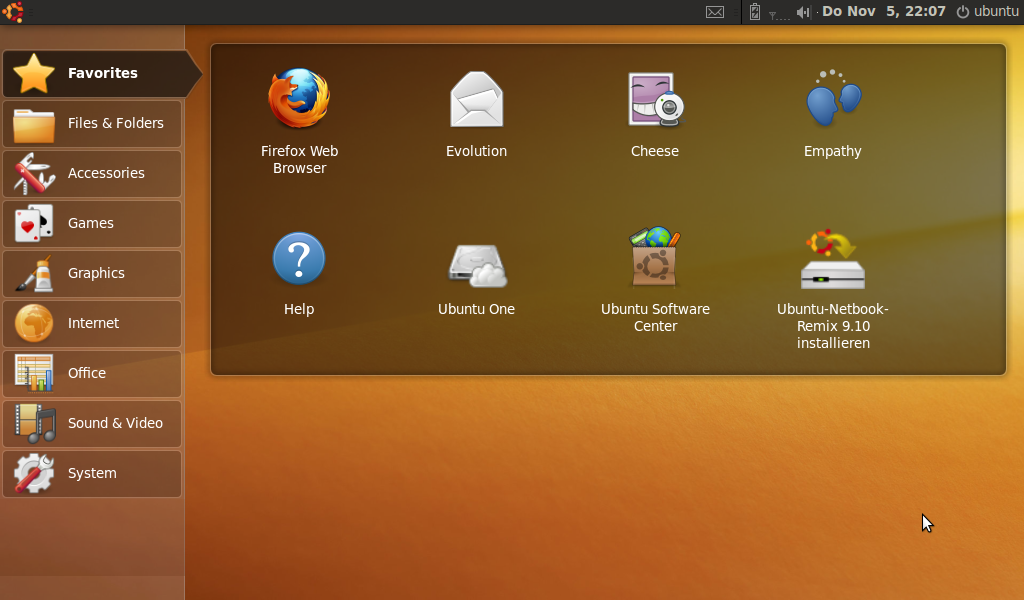Go to the Graphics category
The height and width of the screenshot is (600, 1024).
tap(92, 274)
